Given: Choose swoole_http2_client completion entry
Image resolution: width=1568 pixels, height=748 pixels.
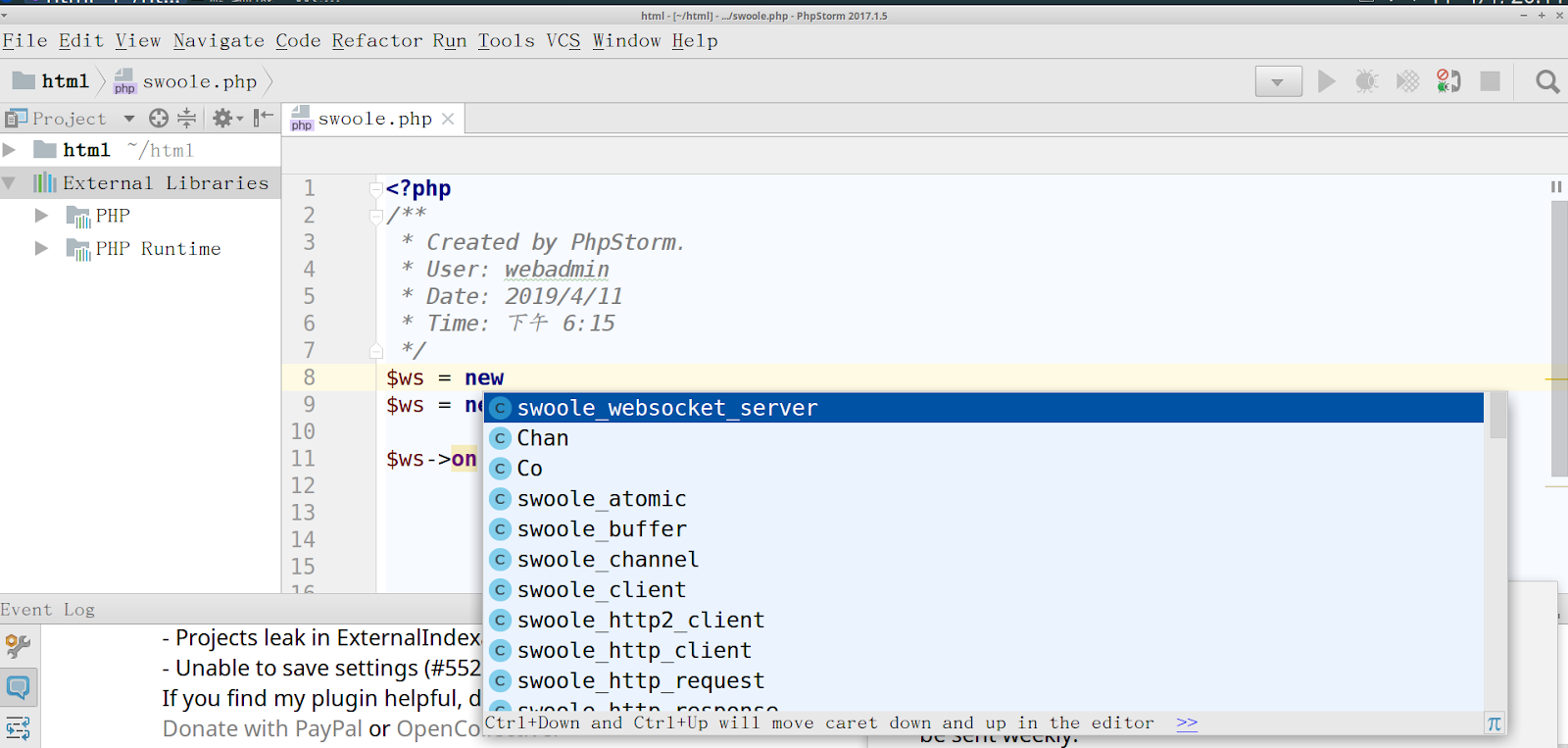Looking at the screenshot, I should tap(984, 621).
